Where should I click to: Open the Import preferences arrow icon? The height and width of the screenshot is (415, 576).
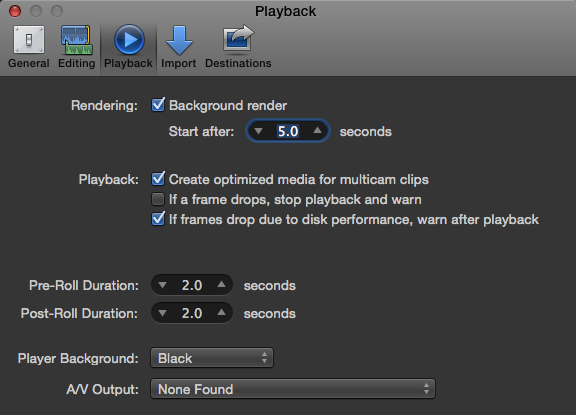click(179, 40)
